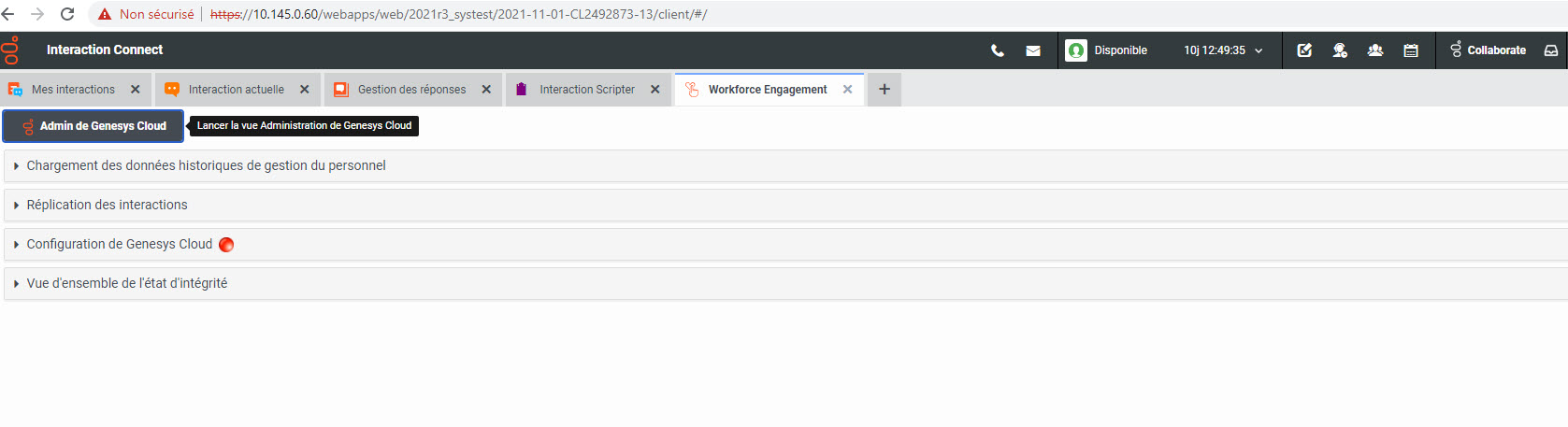The image size is (1568, 427).
Task: Click the inbox tray icon
Action: tap(1551, 50)
